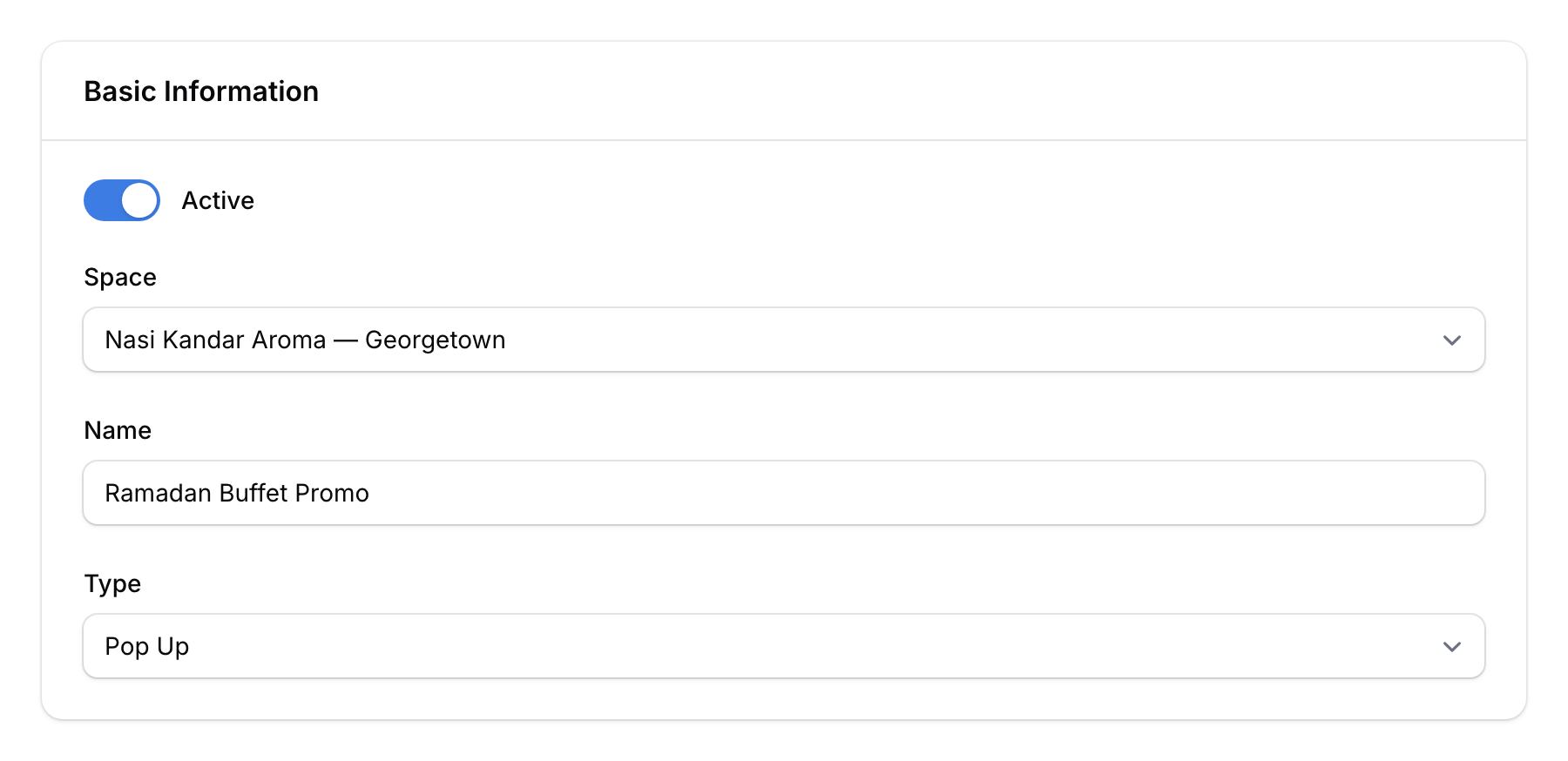This screenshot has height=761, width=1568.
Task: Click the Type label
Action: coord(112,583)
